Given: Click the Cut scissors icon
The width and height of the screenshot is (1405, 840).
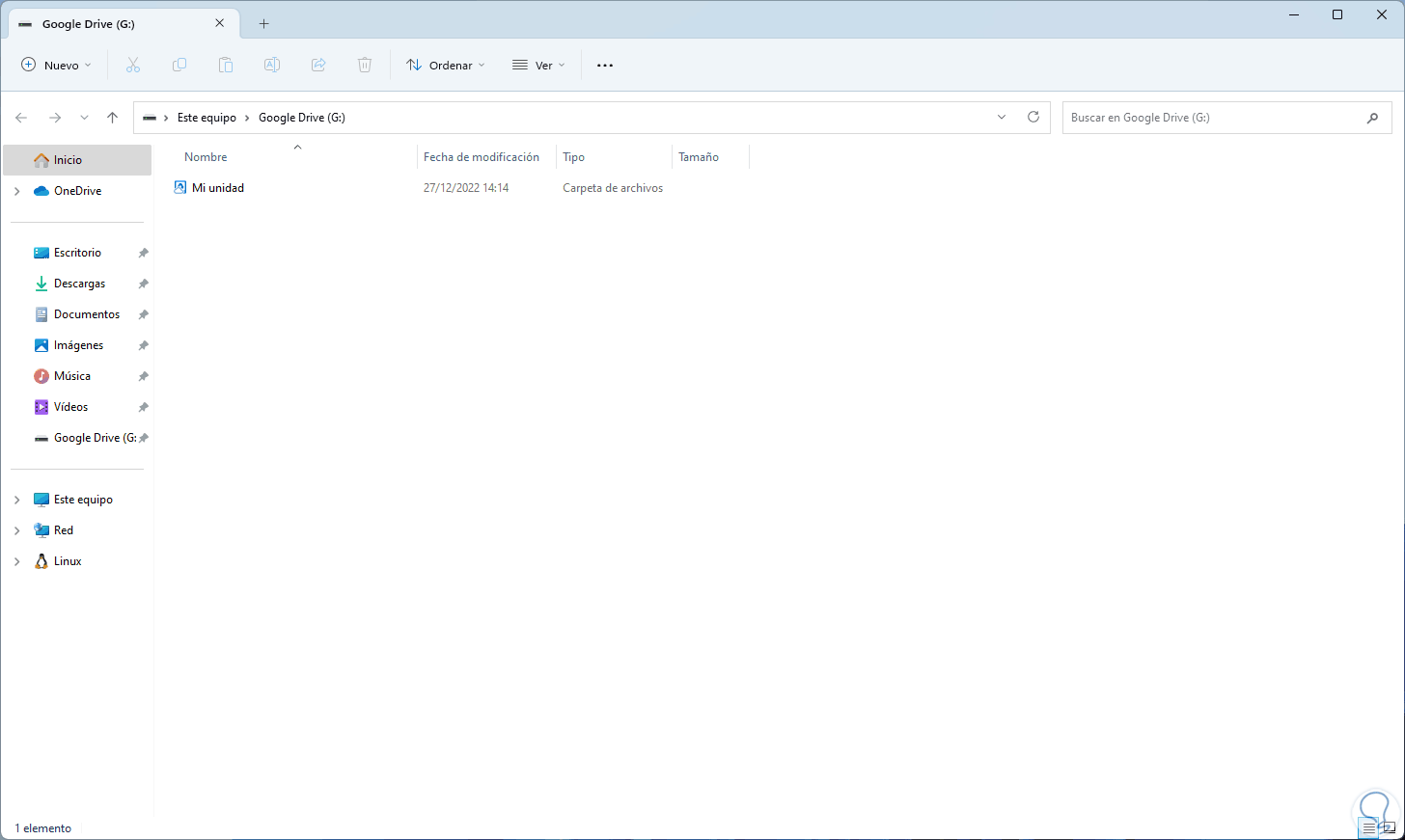Looking at the screenshot, I should 133,65.
